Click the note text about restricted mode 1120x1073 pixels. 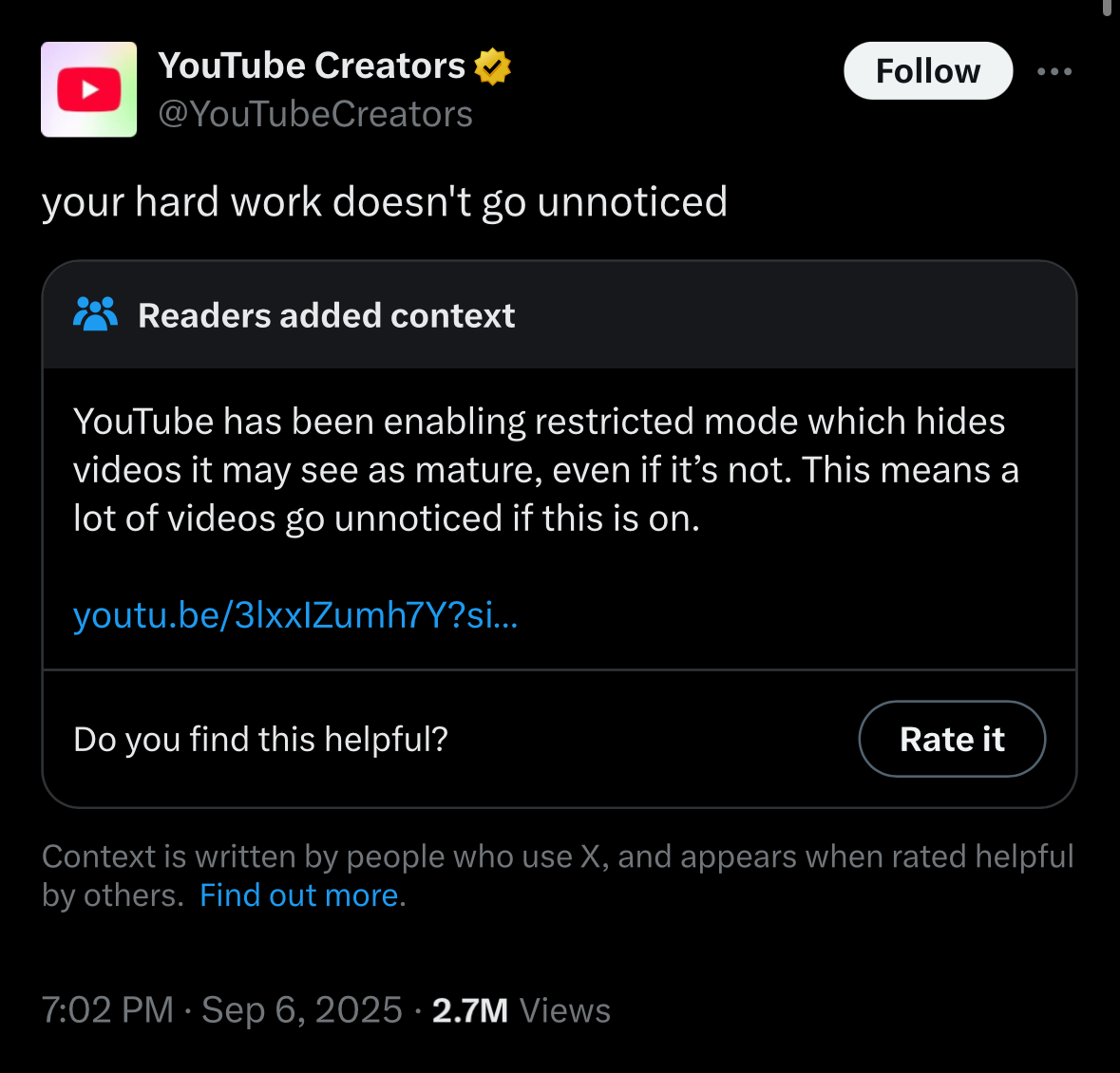pos(545,470)
